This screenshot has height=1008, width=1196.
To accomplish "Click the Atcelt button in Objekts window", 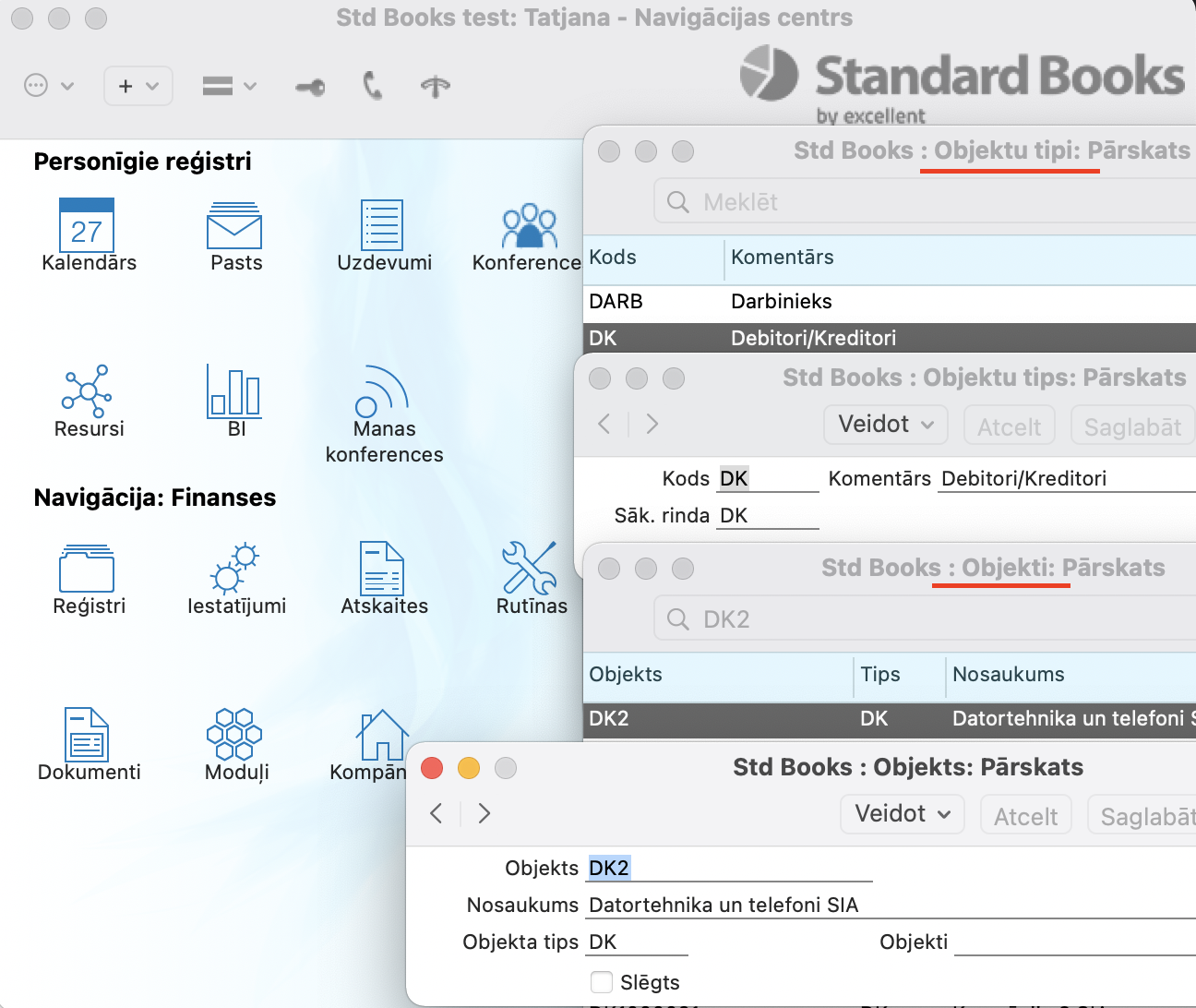I will click(x=1025, y=816).
